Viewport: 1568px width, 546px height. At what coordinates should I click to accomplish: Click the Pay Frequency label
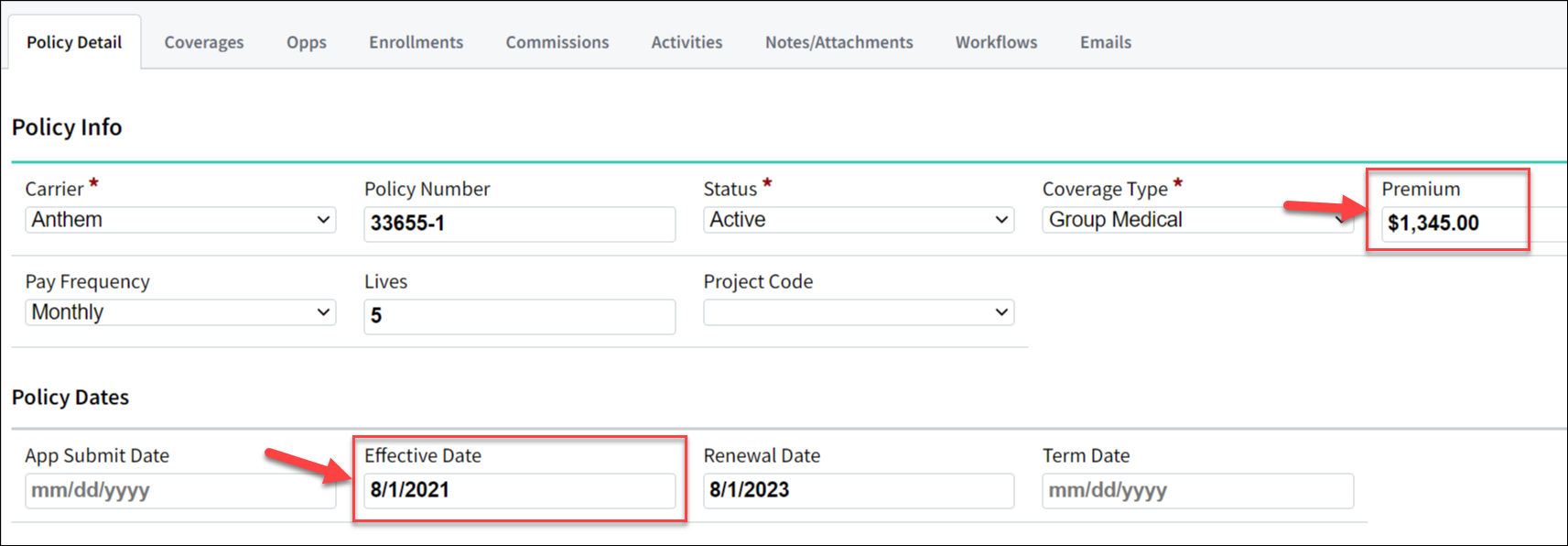87,281
